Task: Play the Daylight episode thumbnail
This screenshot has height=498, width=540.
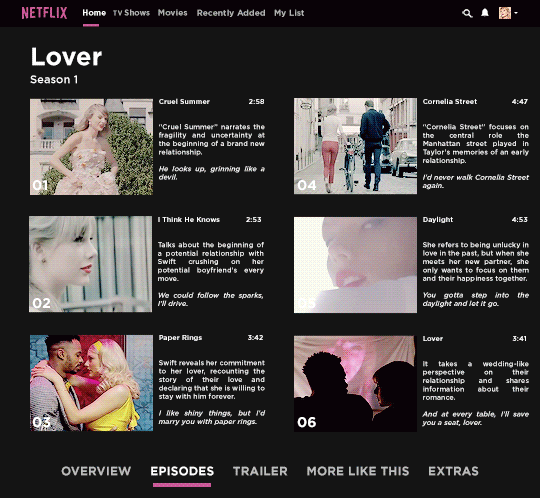Action: coord(355,265)
